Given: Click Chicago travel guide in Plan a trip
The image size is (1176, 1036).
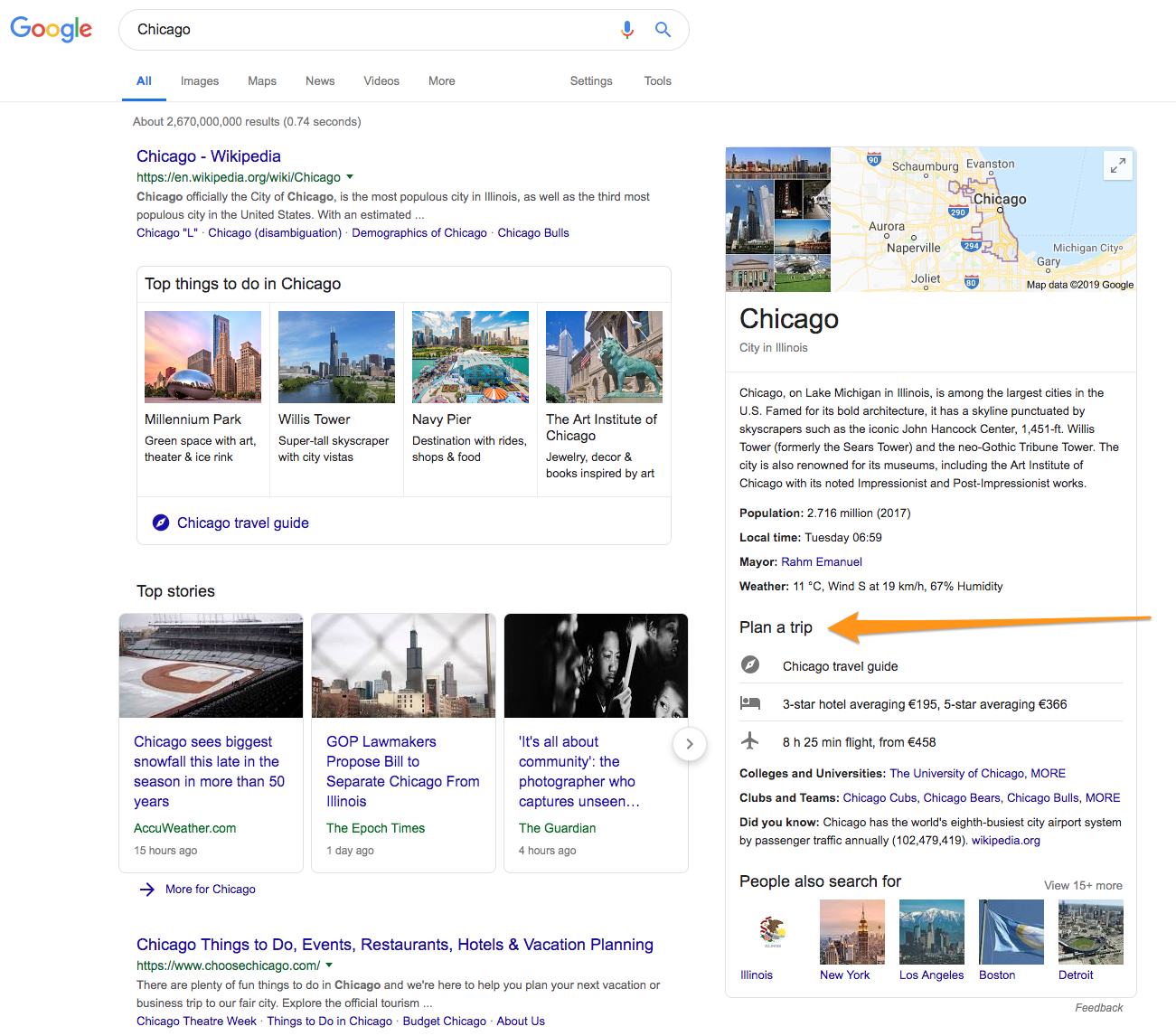Looking at the screenshot, I should 841,666.
